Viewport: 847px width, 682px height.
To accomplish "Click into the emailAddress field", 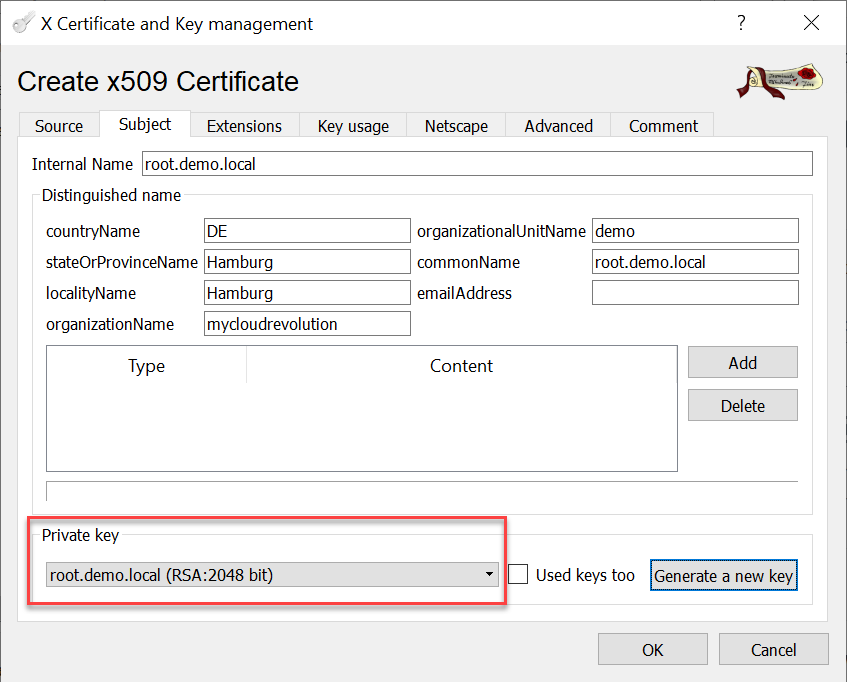I will (x=695, y=293).
